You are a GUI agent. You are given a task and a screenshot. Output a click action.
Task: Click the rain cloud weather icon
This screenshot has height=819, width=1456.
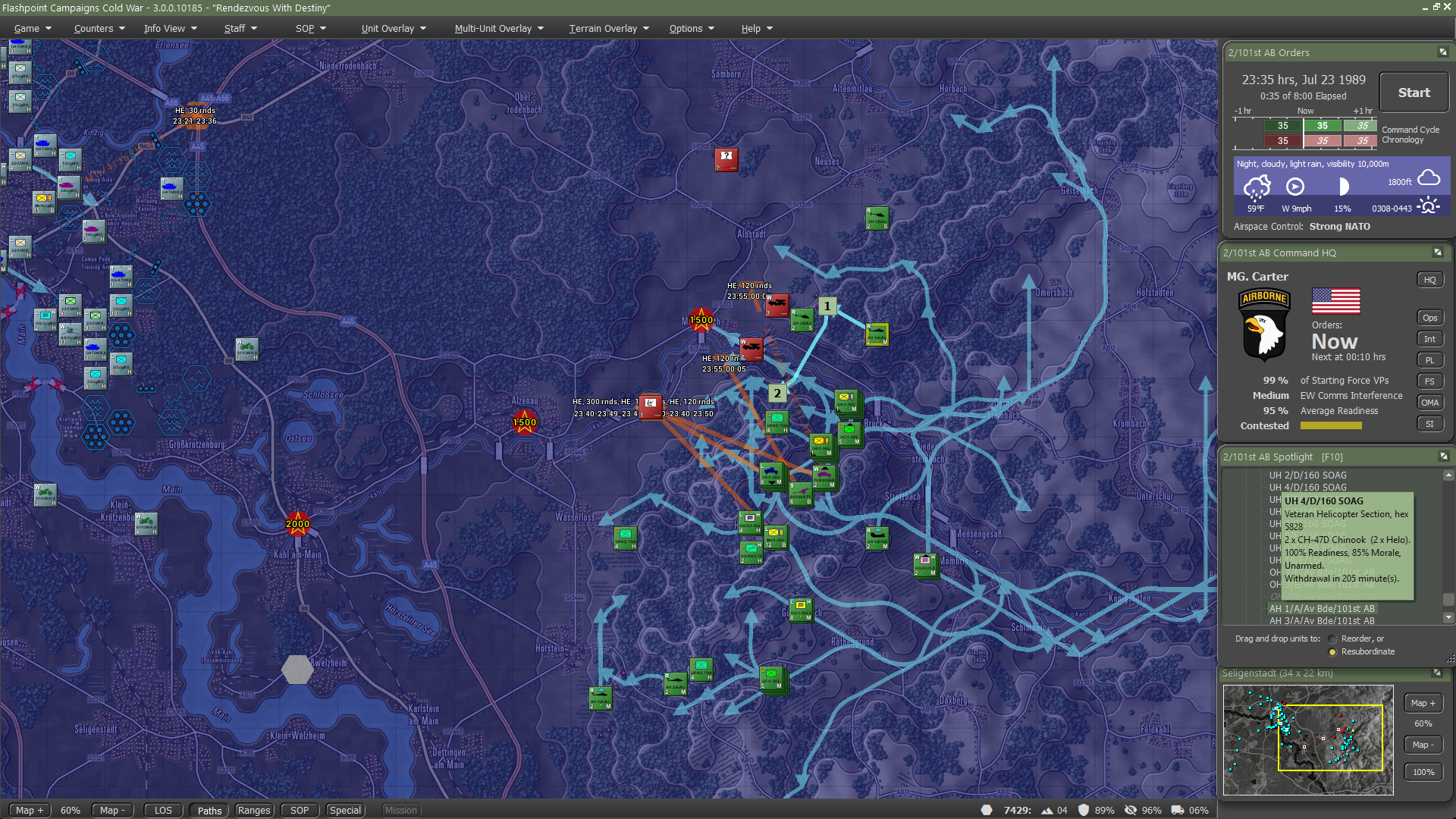[x=1257, y=187]
